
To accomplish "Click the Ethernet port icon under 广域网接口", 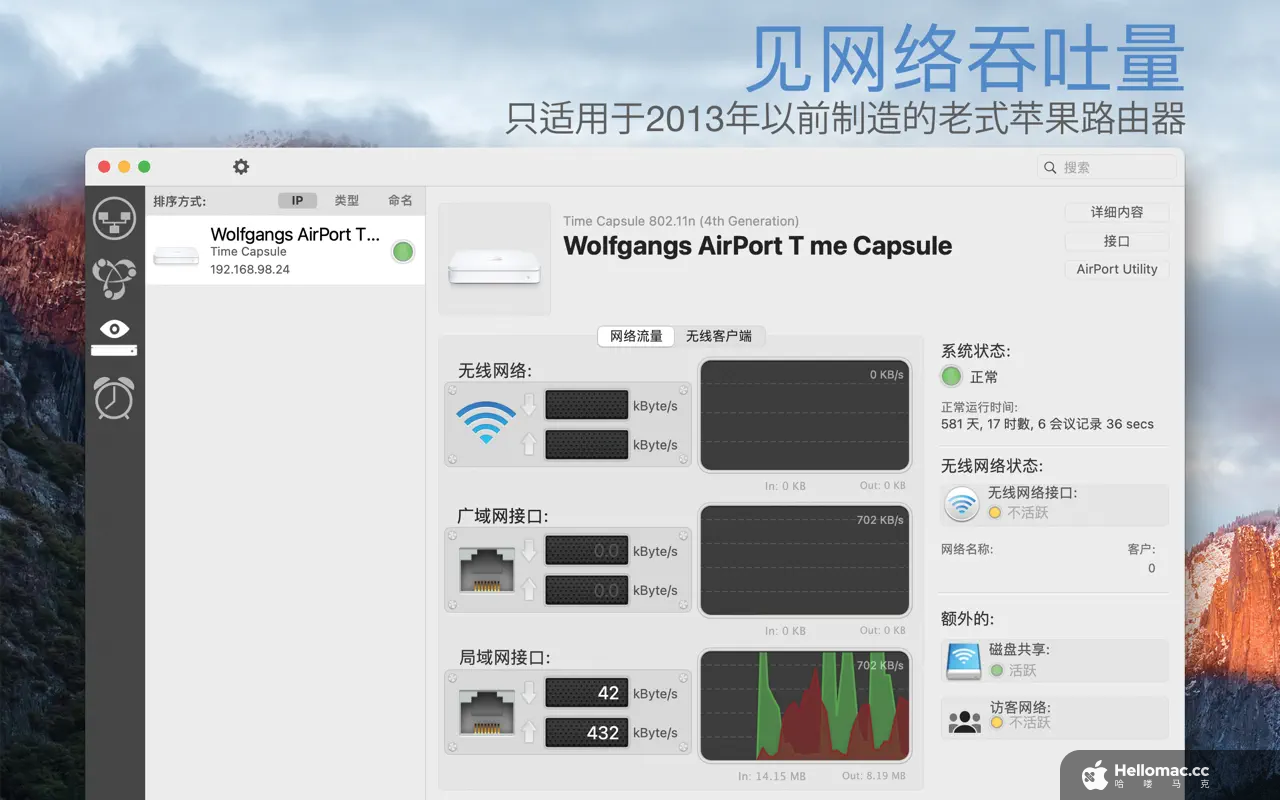I will [487, 569].
